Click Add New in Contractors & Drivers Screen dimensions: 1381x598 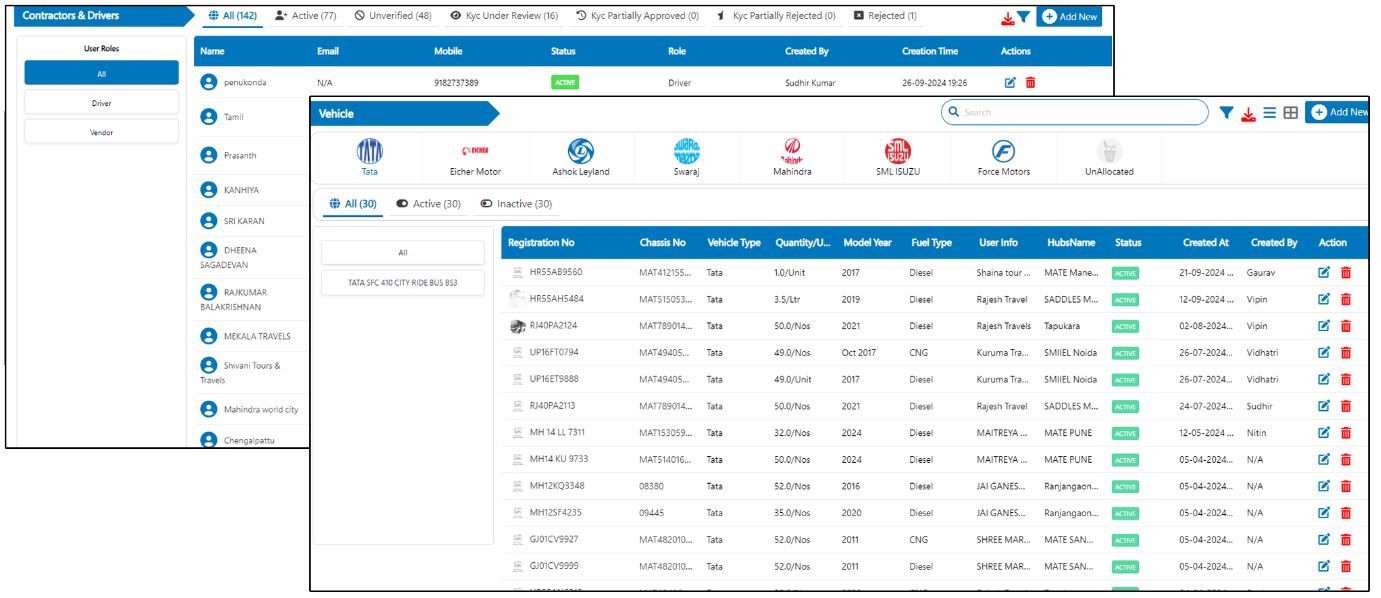[1068, 18]
